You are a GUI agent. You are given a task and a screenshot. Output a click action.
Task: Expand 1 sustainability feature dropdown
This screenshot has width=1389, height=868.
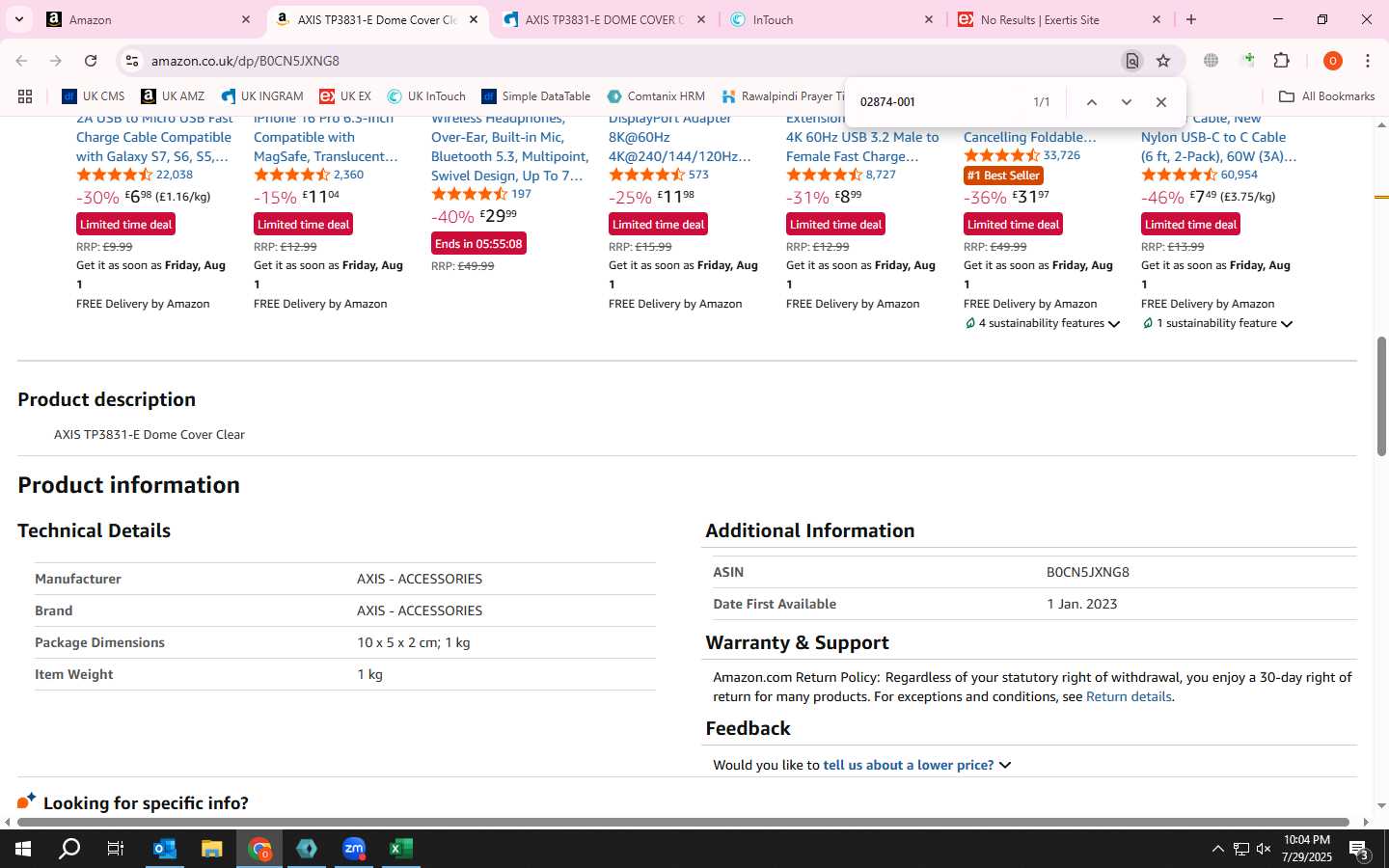(1217, 324)
